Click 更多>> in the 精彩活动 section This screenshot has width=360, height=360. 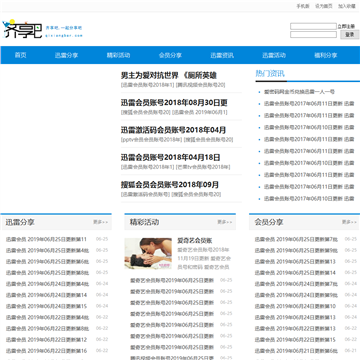pos(225,222)
